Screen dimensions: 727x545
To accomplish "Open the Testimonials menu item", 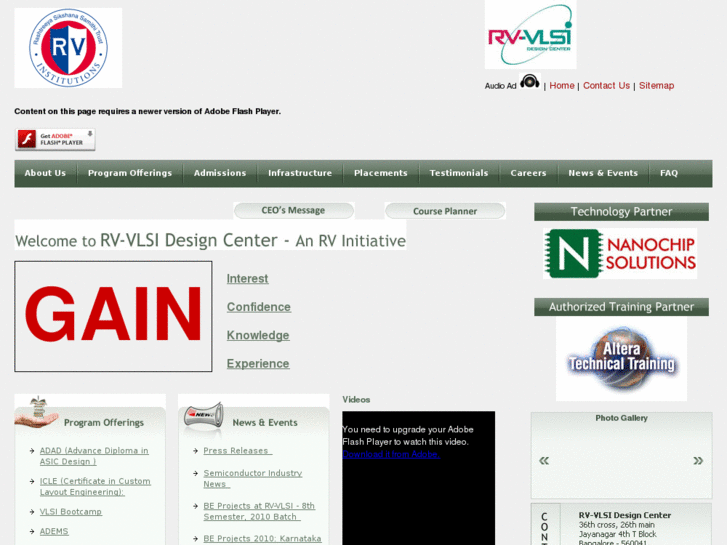I will click(459, 173).
